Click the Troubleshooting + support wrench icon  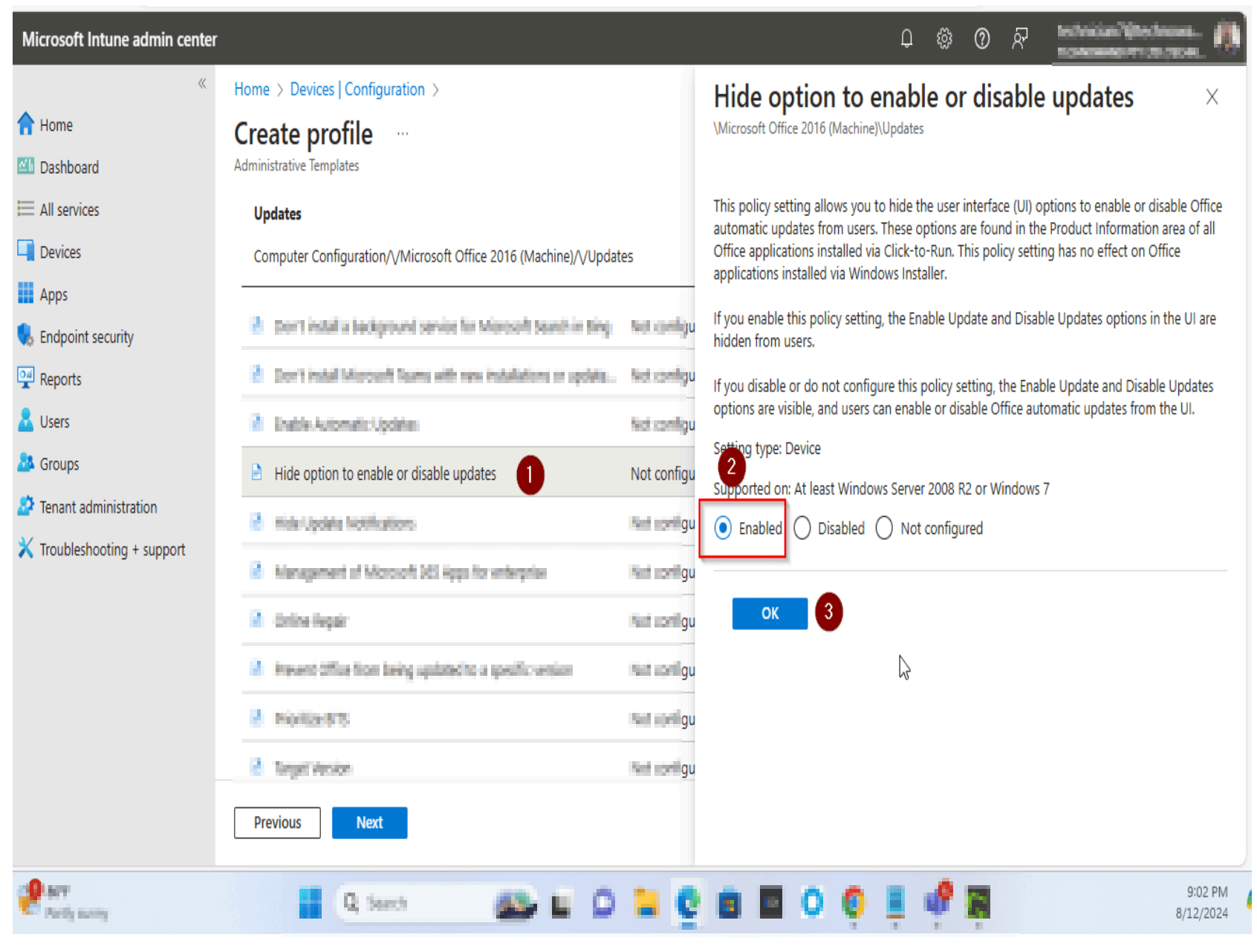[26, 548]
